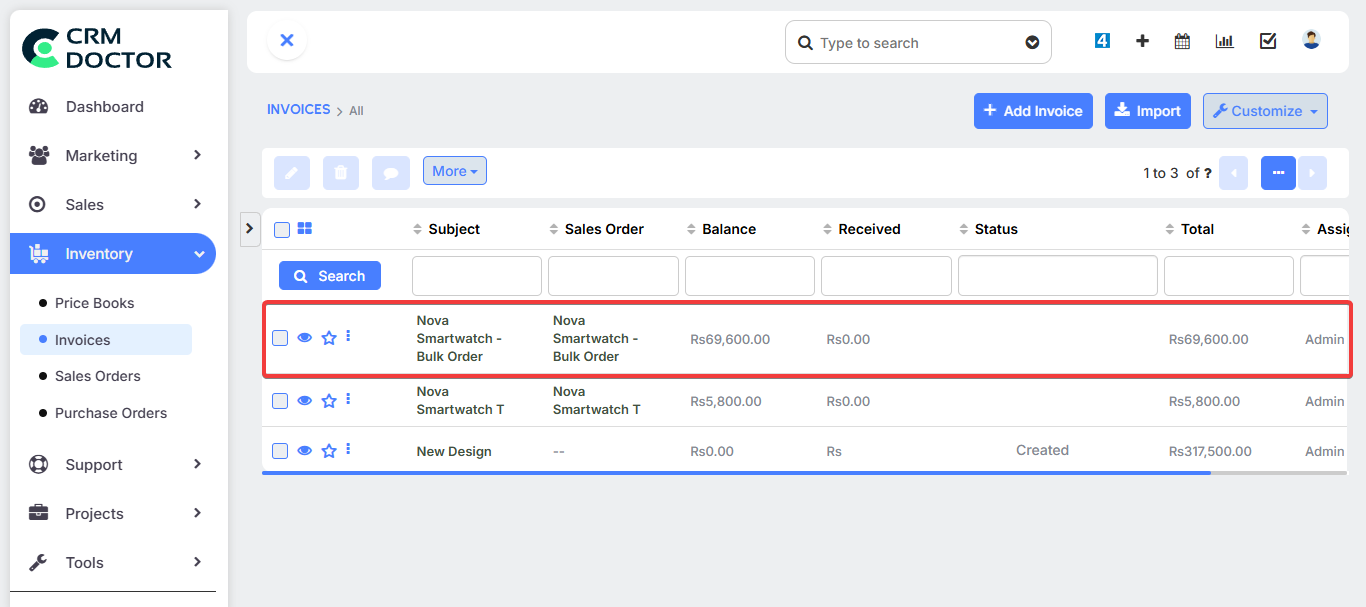Image resolution: width=1366 pixels, height=607 pixels.
Task: Open the notifications badge showing 4
Action: [1102, 40]
